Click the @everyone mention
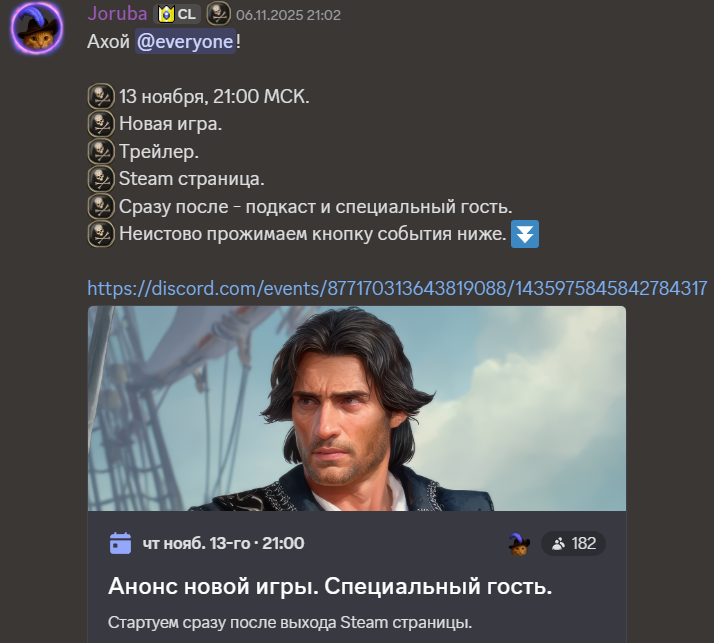This screenshot has width=714, height=643. 185,41
